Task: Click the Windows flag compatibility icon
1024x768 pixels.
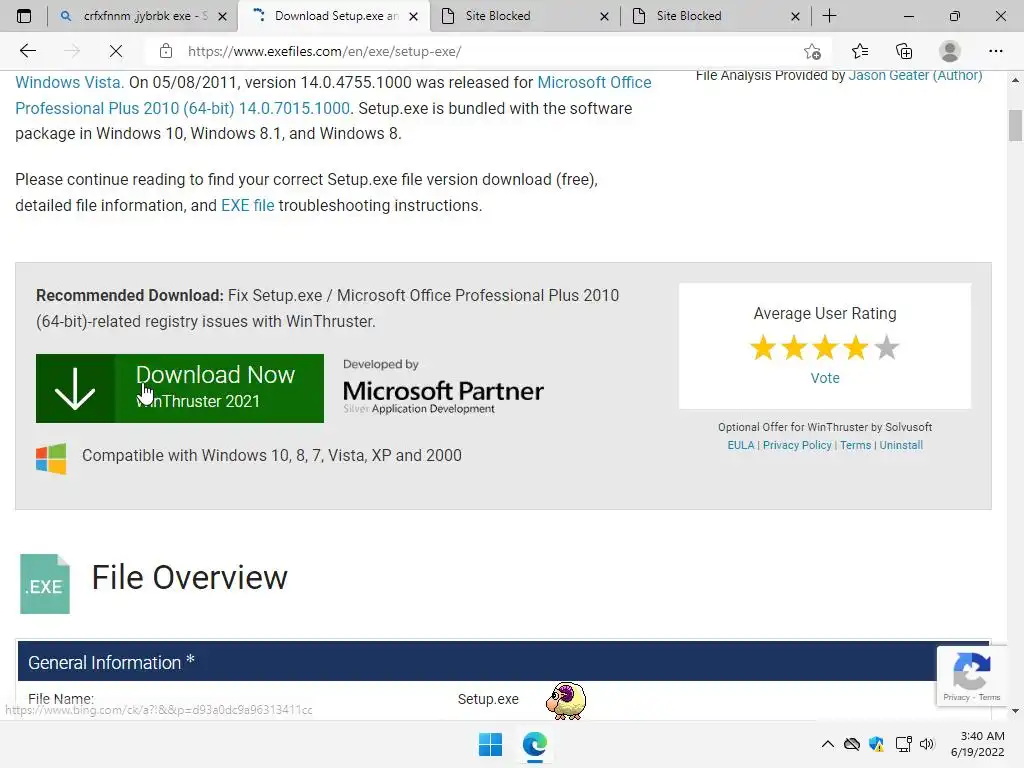Action: [x=51, y=458]
